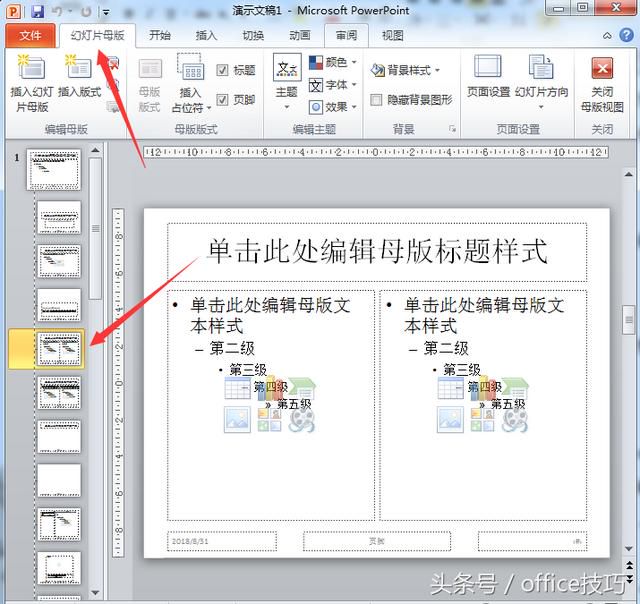Click 插入幻灯片母版 (Insert Slide Master) button
The width and height of the screenshot is (640, 604).
31,84
